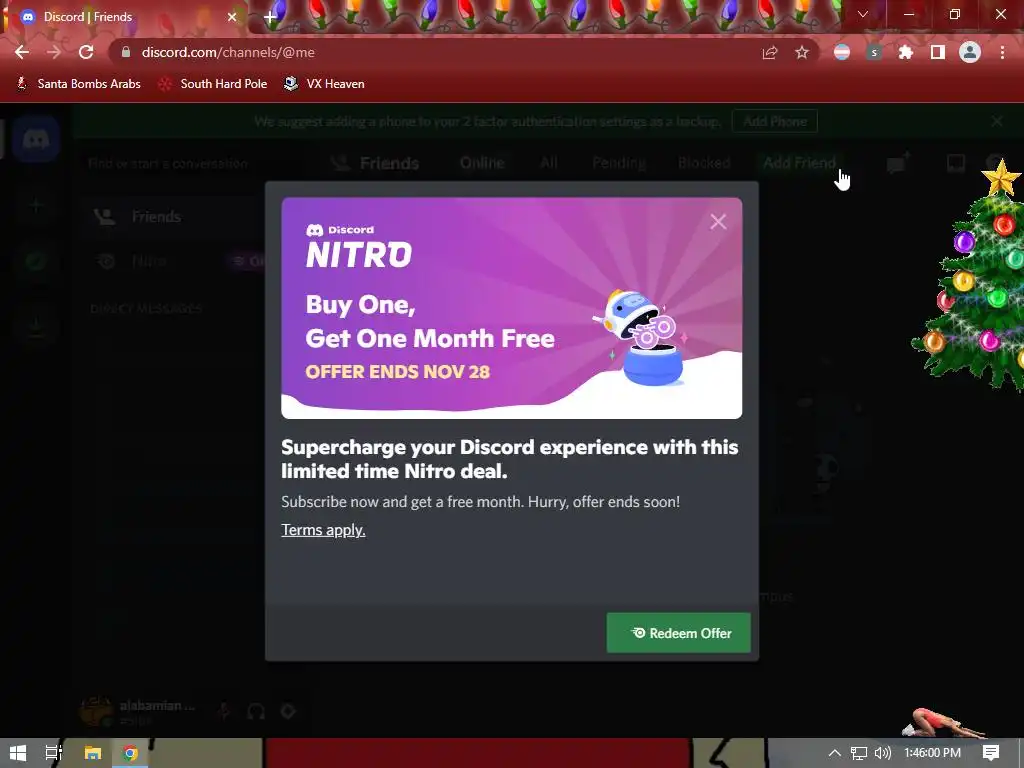Click the Discord home logo icon
This screenshot has width=1024, height=768.
pyautogui.click(x=36, y=140)
